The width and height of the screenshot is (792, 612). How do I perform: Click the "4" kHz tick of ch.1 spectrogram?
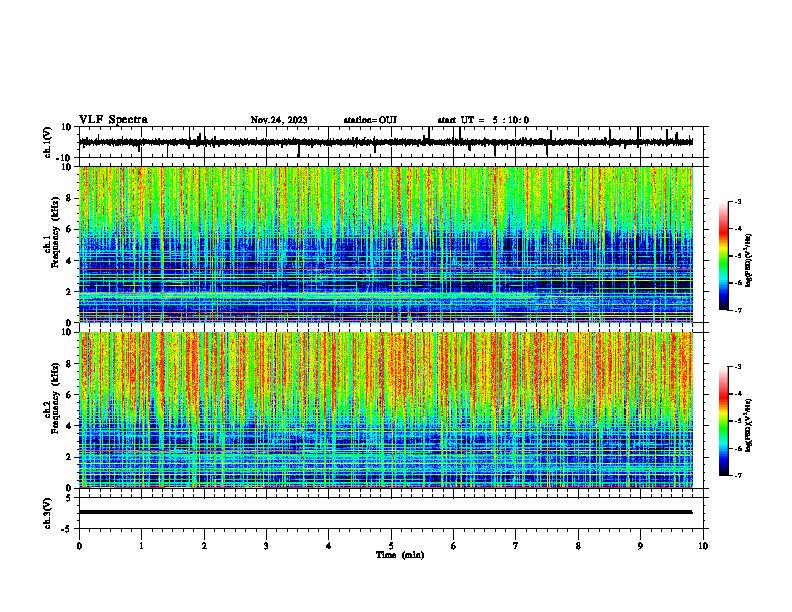pyautogui.click(x=69, y=261)
